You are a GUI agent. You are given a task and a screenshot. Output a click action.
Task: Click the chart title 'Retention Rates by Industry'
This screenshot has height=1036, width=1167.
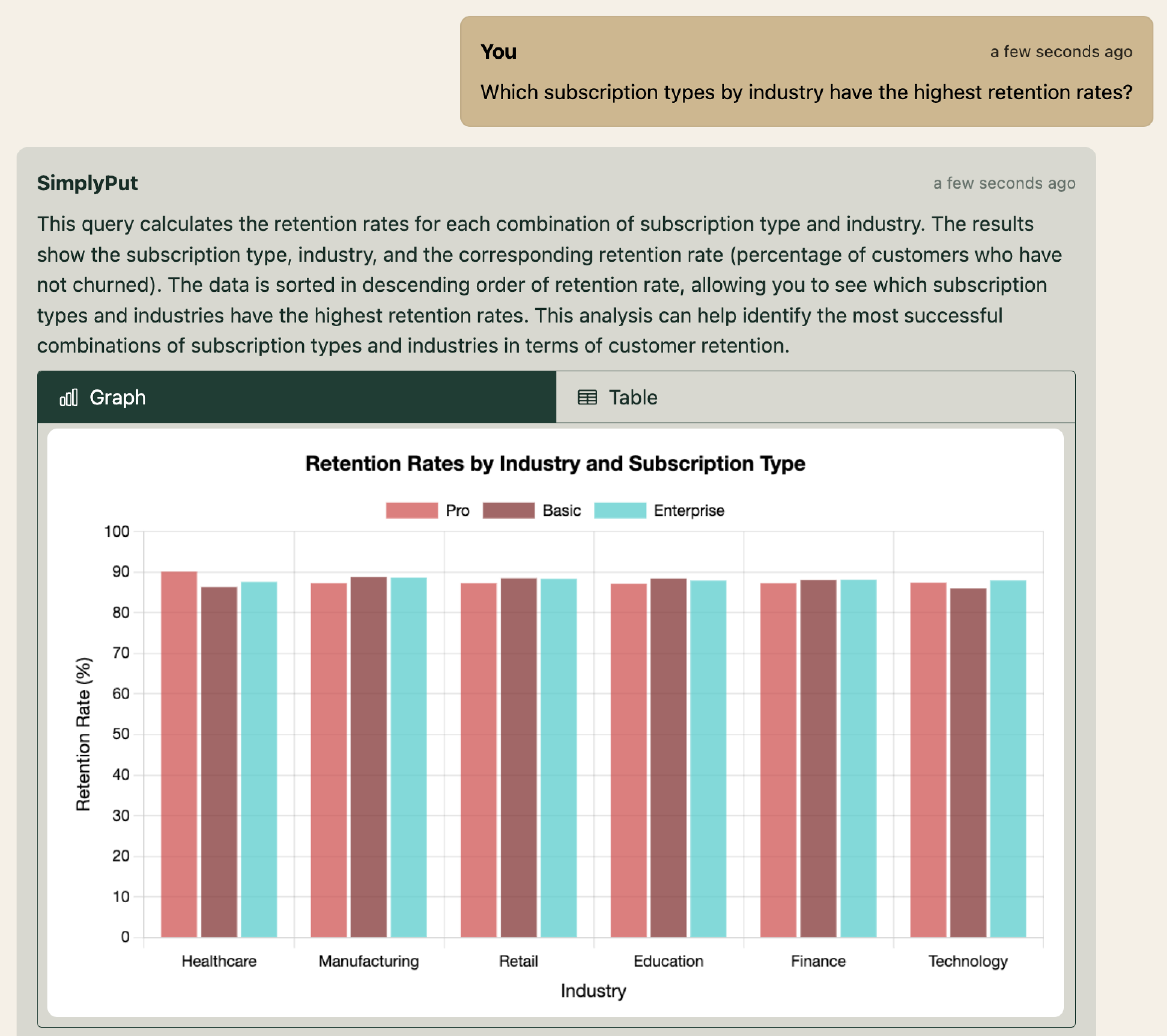click(x=555, y=463)
